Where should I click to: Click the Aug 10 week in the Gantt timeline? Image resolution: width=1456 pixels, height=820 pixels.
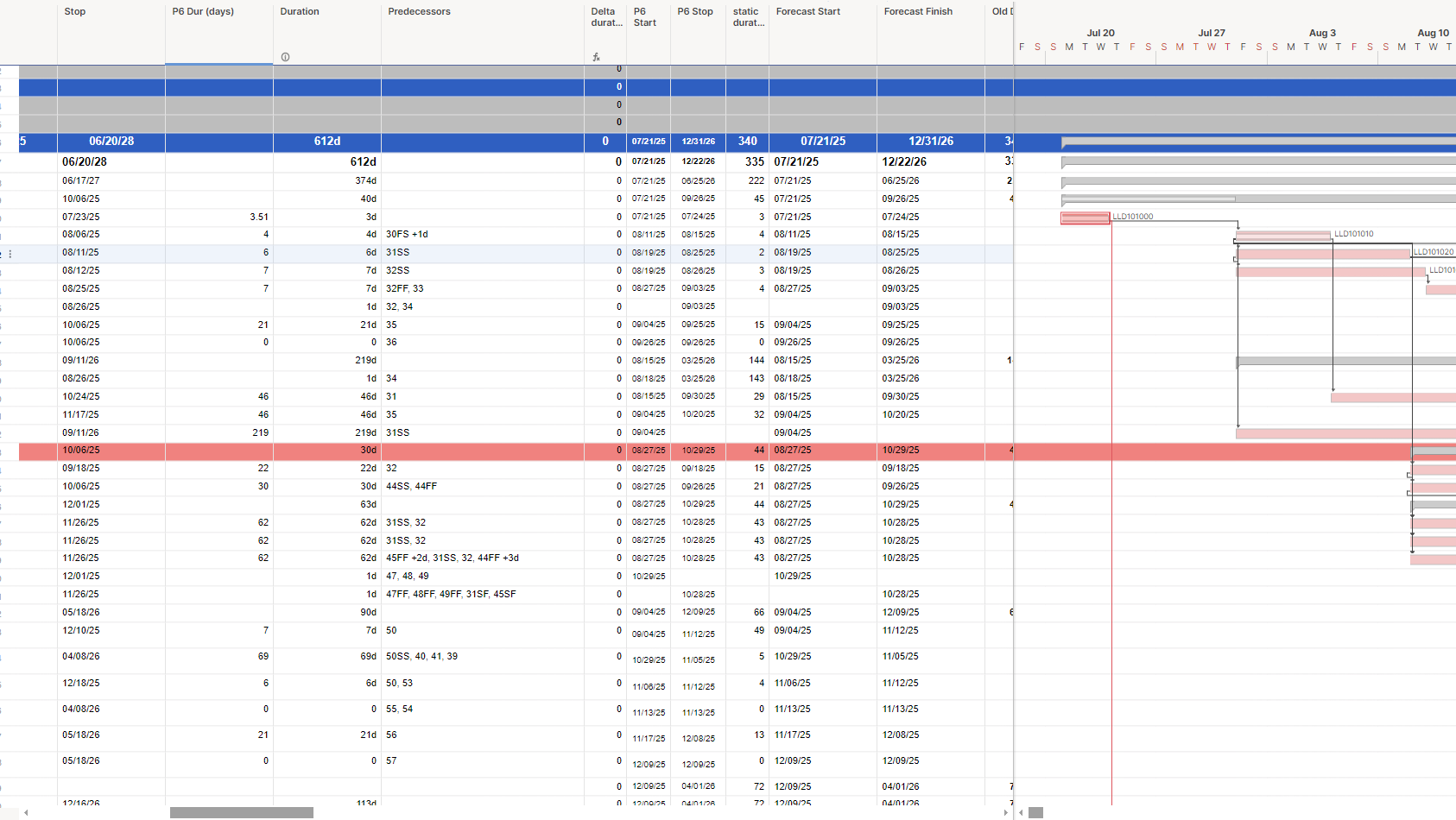point(1433,33)
